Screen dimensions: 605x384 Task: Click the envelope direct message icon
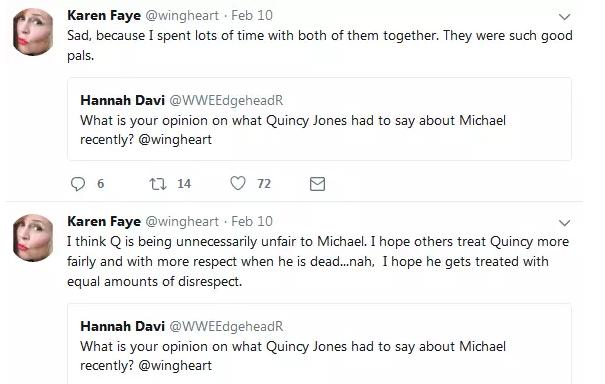pyautogui.click(x=318, y=184)
